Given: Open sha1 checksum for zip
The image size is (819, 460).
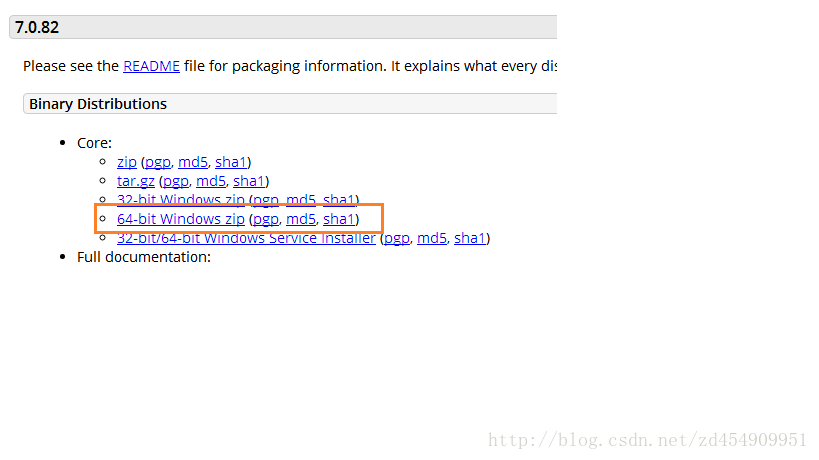Looking at the screenshot, I should coord(230,162).
